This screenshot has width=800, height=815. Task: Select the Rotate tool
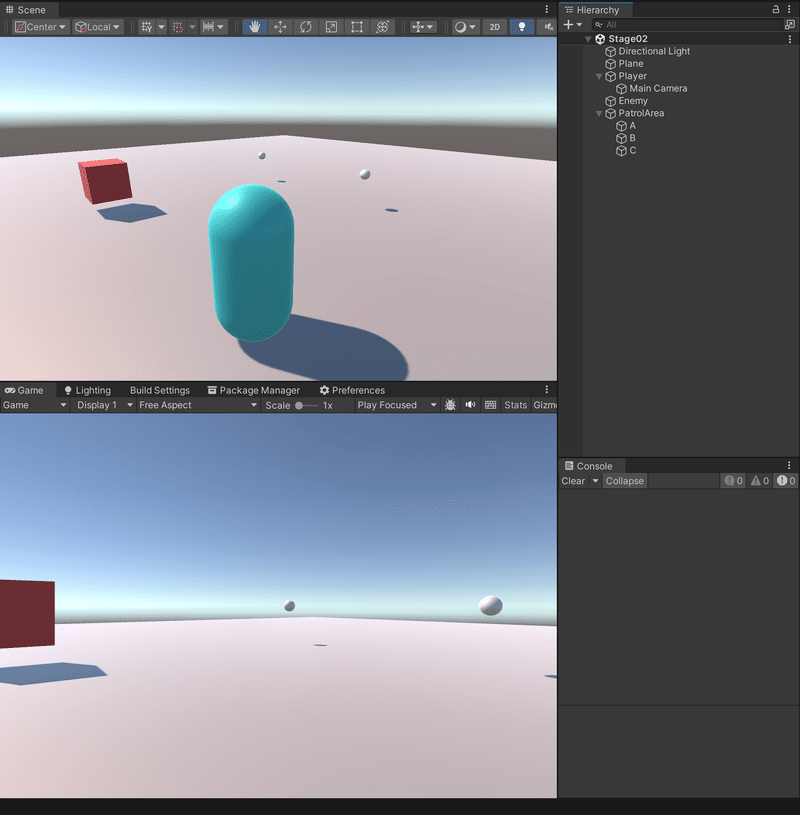[x=306, y=27]
